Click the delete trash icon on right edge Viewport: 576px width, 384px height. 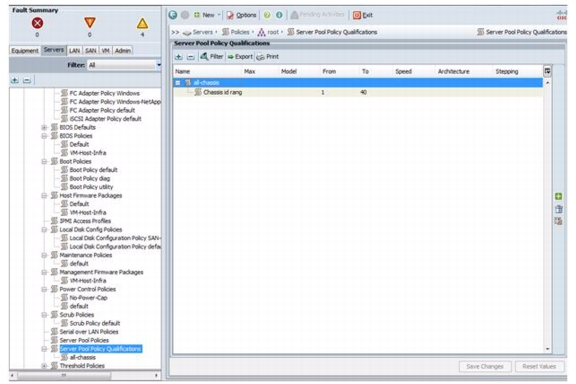pyautogui.click(x=559, y=209)
